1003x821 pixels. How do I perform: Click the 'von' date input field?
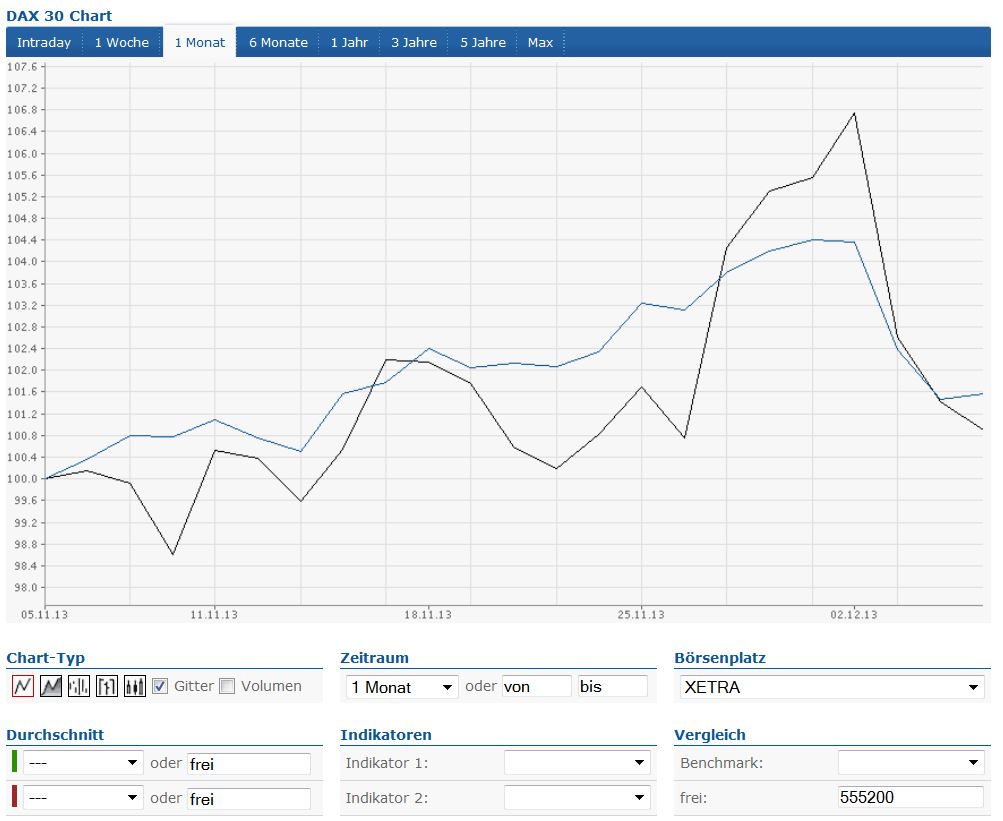click(x=537, y=687)
